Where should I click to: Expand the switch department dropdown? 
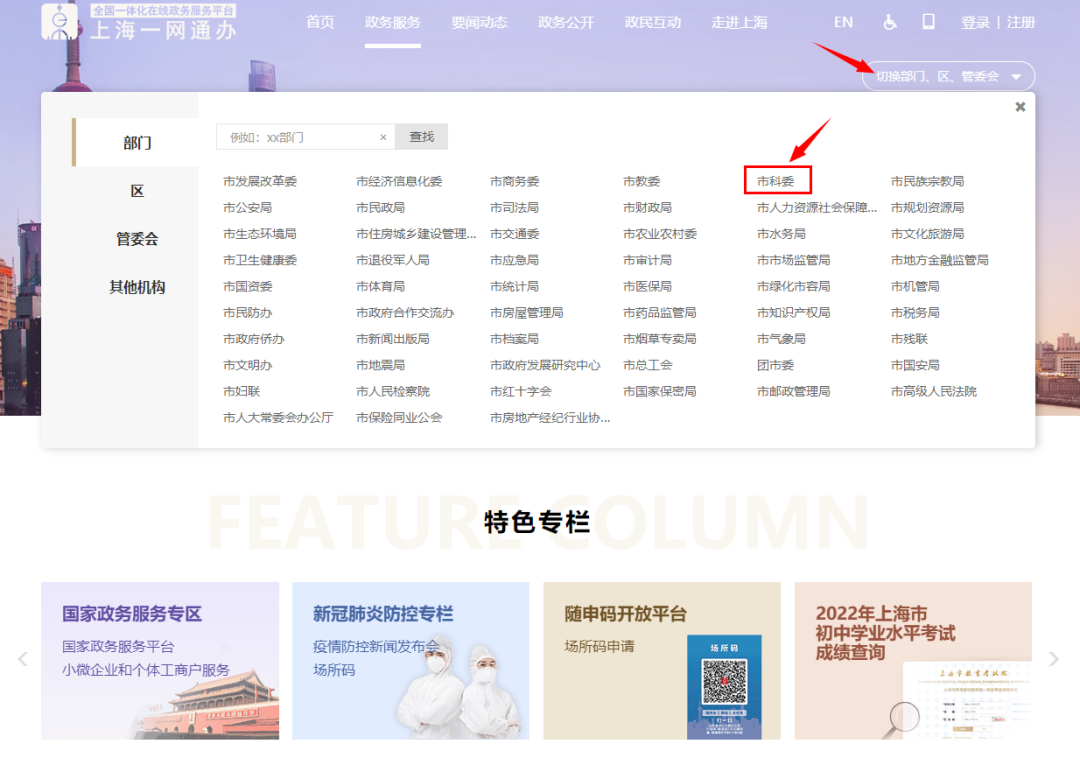[x=948, y=76]
